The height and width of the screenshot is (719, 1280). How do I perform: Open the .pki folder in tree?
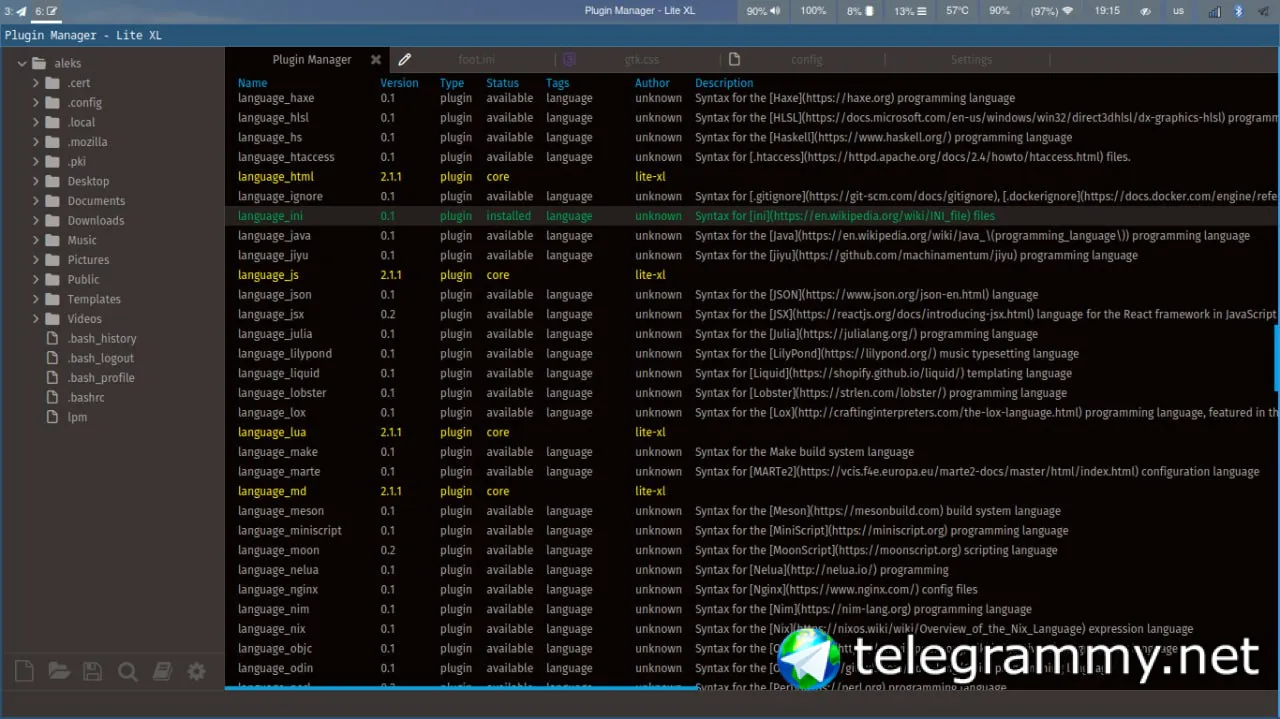click(77, 162)
